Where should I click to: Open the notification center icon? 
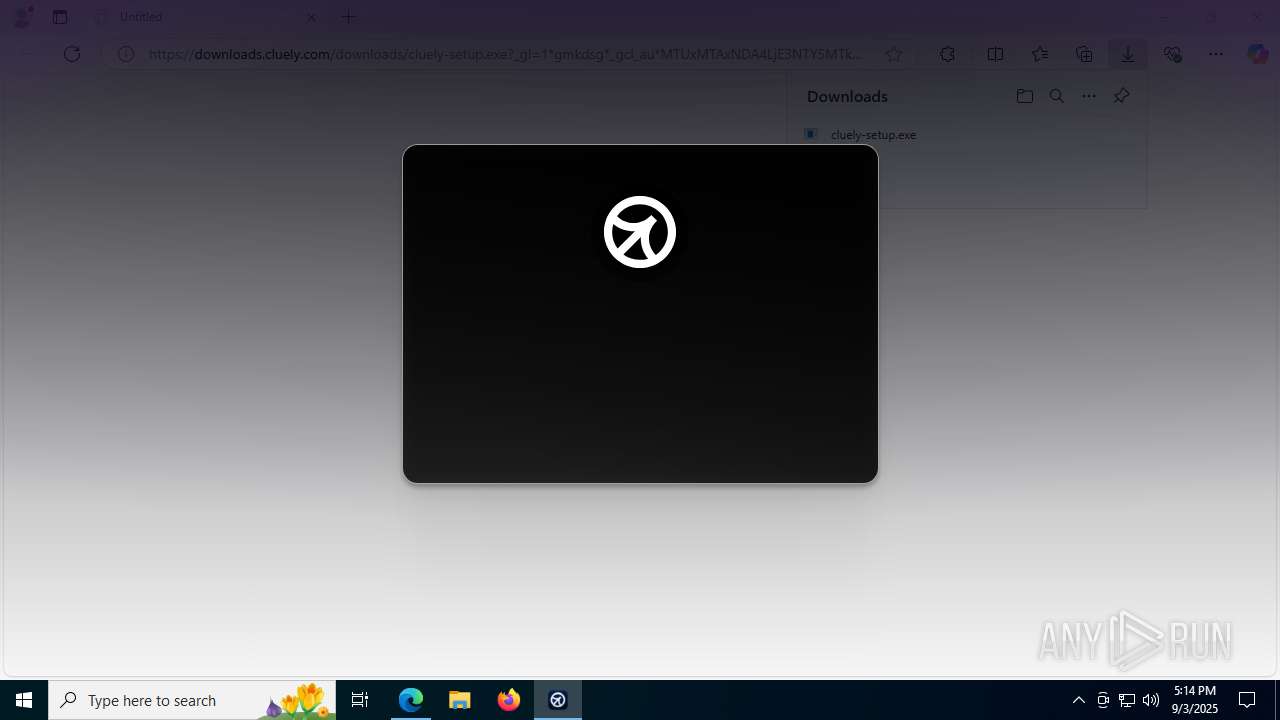(x=1247, y=700)
